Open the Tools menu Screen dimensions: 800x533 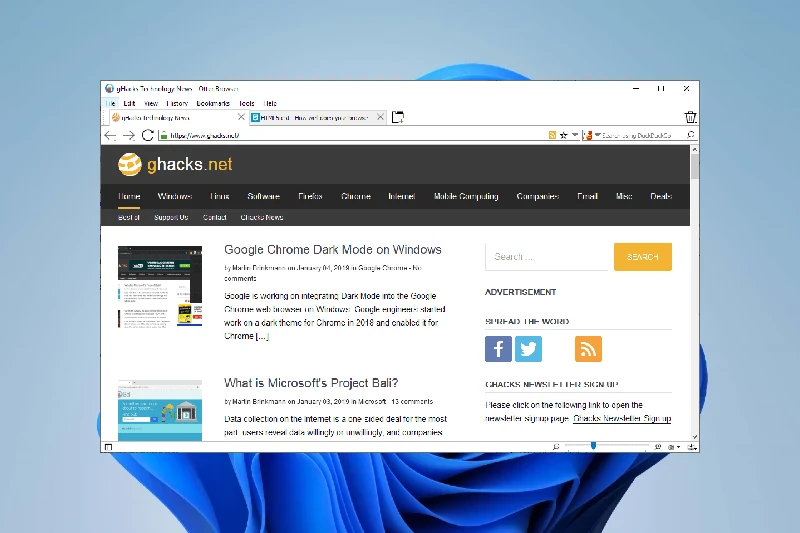point(246,103)
